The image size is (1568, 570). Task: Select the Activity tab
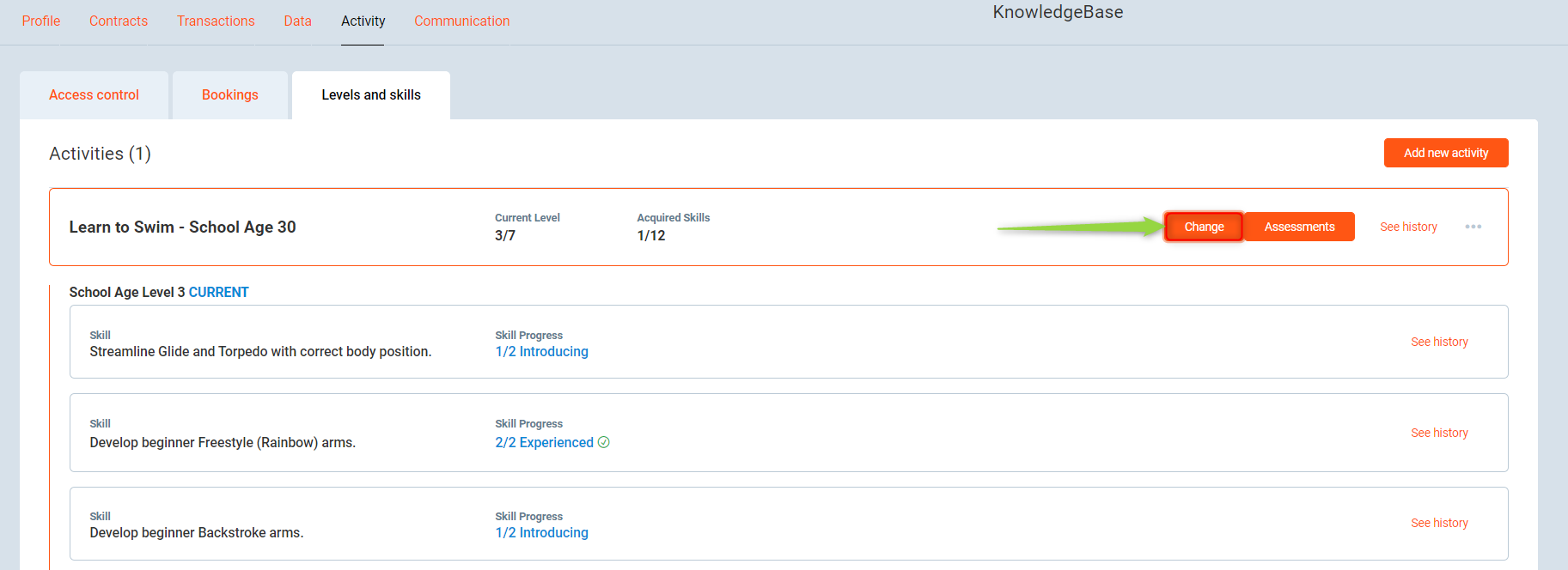pos(363,21)
